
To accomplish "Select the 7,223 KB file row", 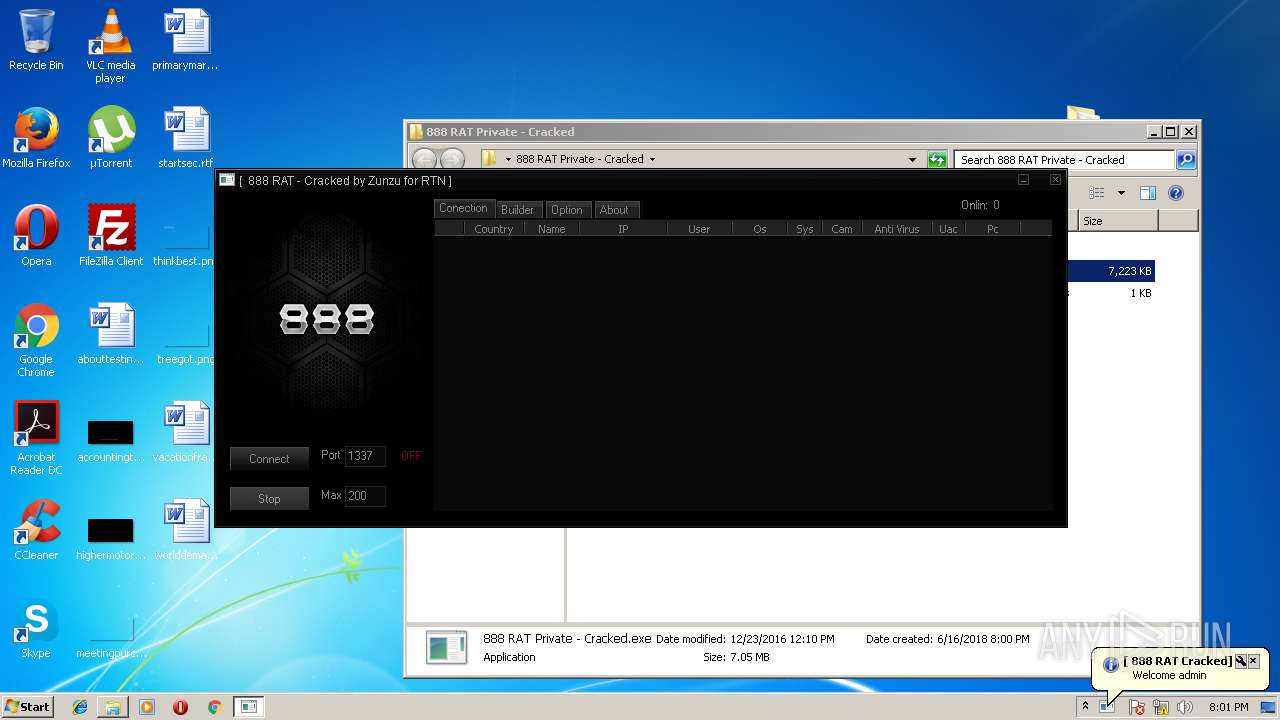I will point(1112,271).
